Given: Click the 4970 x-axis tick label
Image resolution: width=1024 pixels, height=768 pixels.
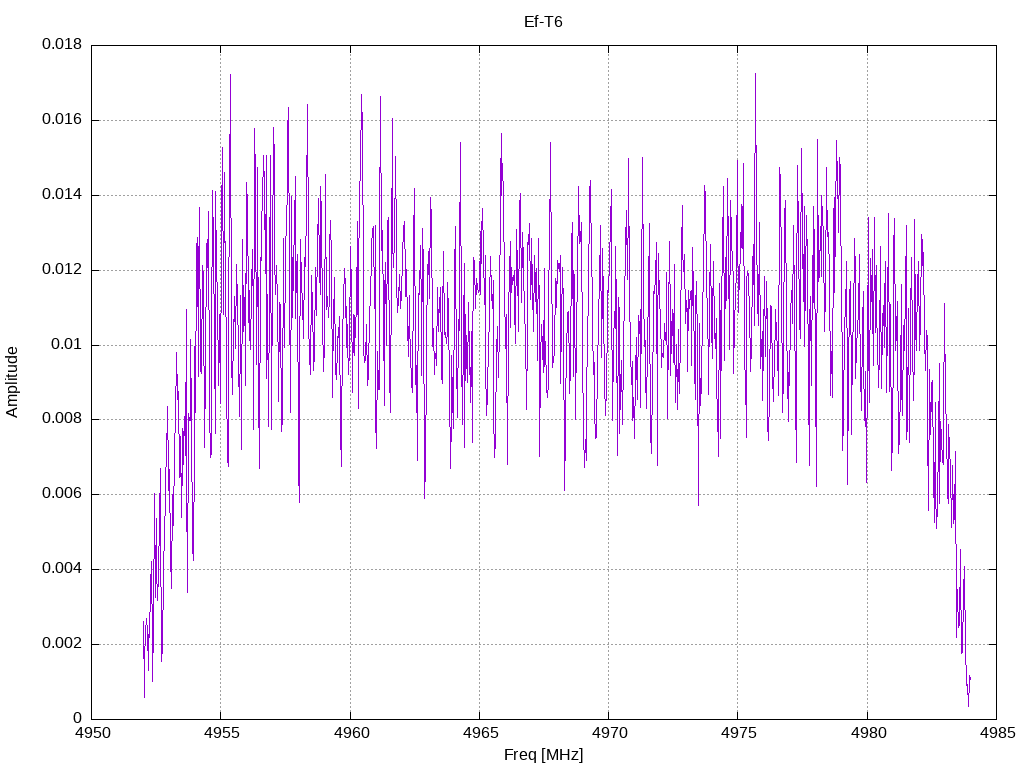Looking at the screenshot, I should click(x=610, y=733).
